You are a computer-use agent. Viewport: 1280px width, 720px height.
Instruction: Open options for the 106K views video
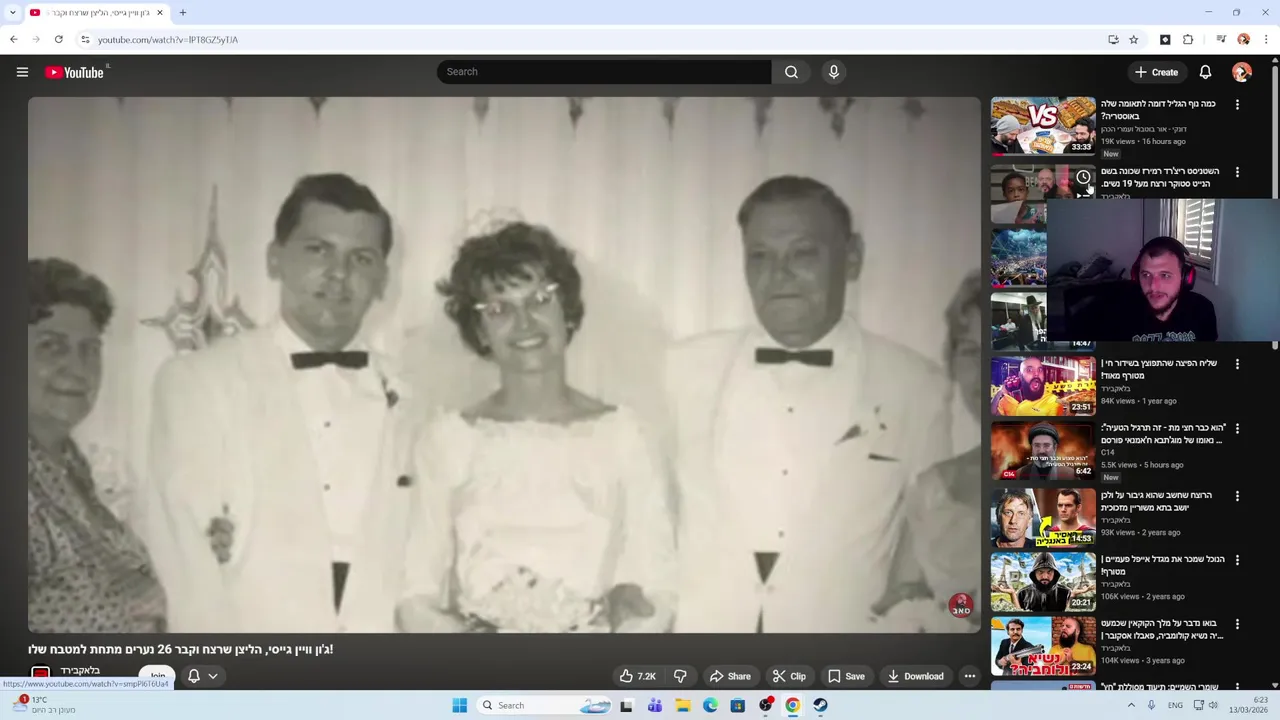click(1237, 560)
